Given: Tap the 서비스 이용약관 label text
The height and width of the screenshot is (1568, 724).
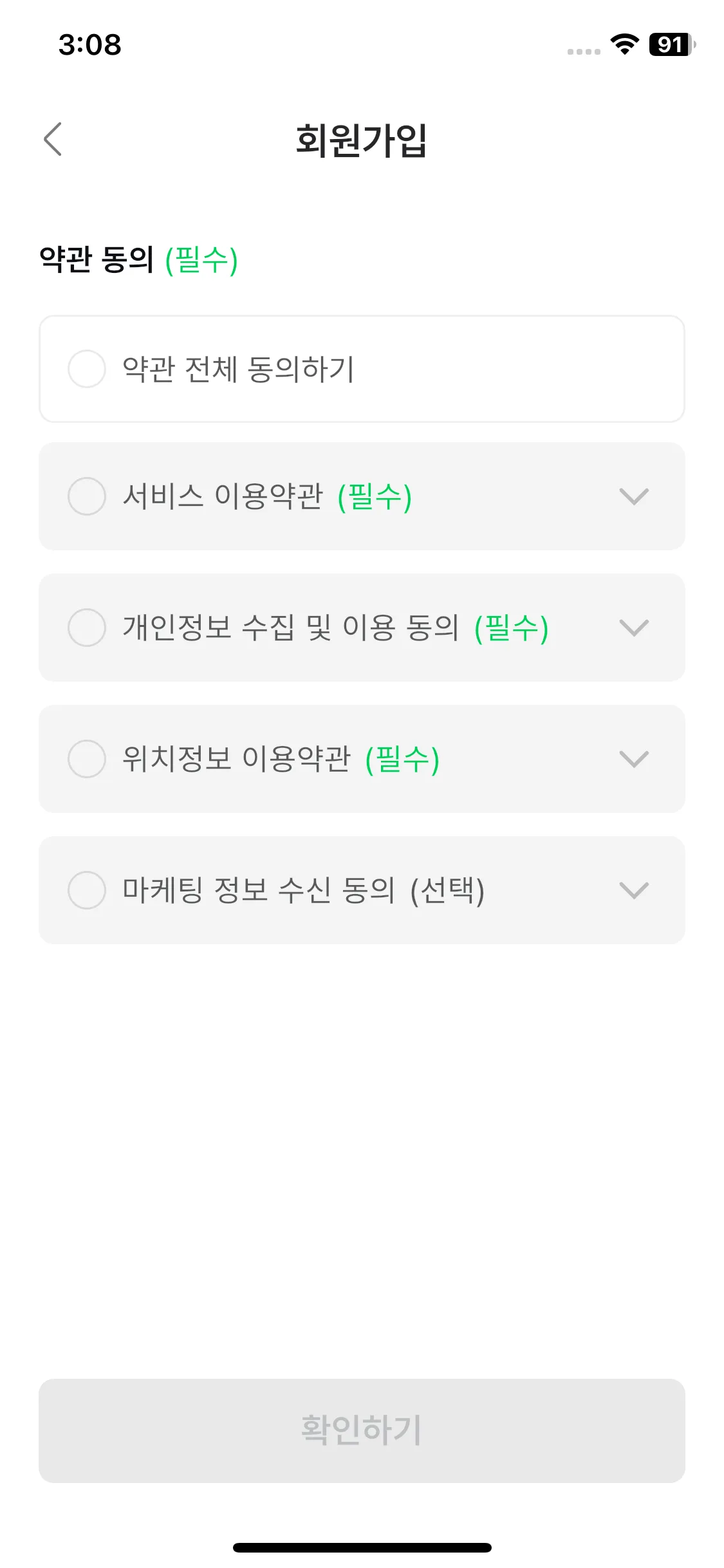Looking at the screenshot, I should point(223,496).
